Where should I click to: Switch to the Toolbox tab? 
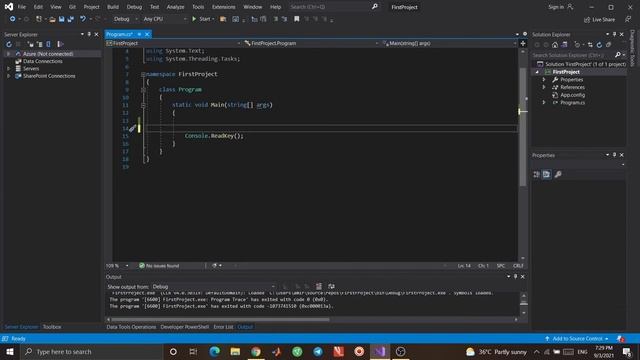click(52, 327)
